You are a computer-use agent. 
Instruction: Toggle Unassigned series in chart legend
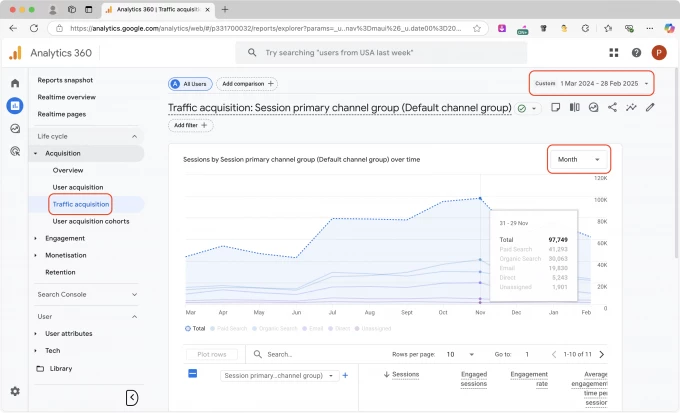pyautogui.click(x=373, y=328)
